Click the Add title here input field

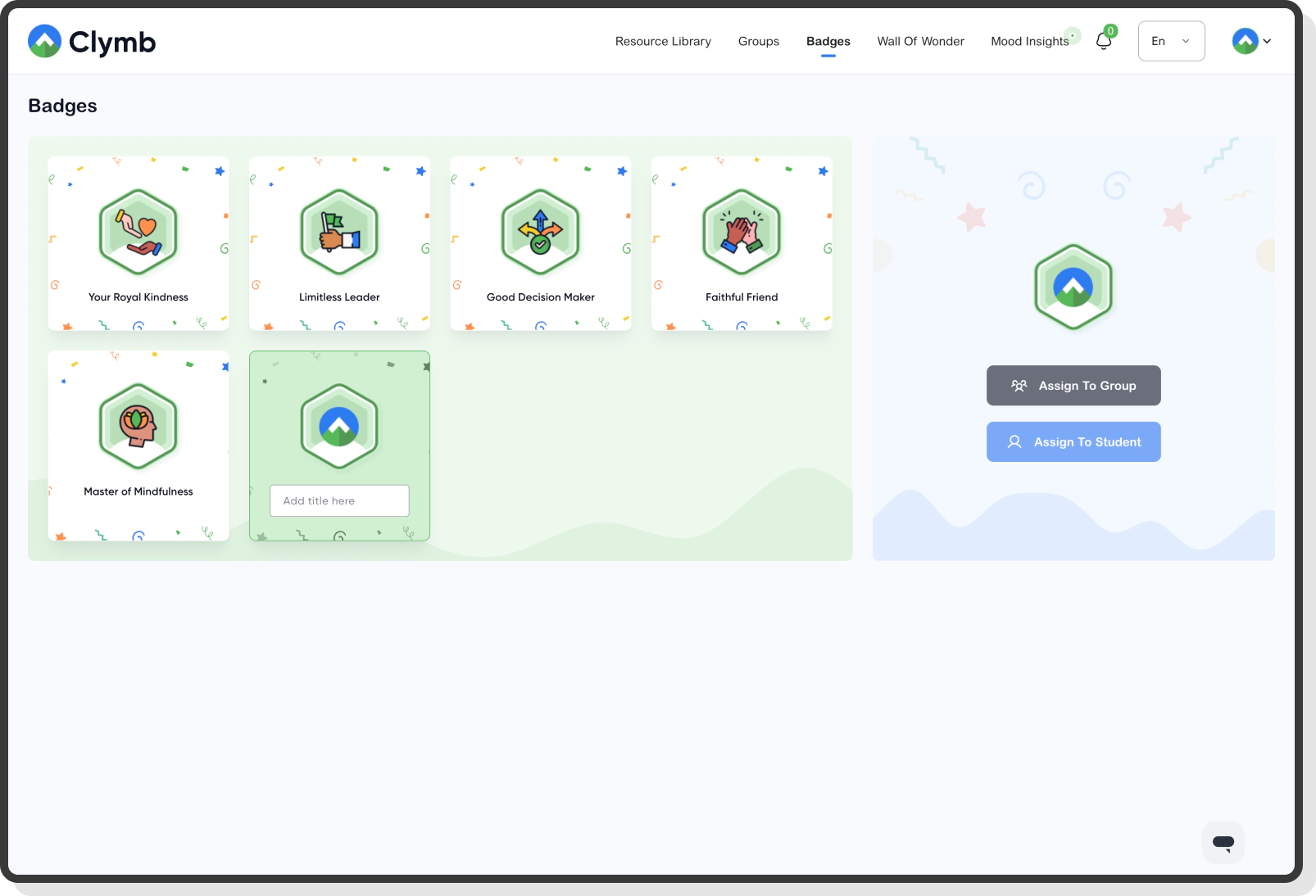pos(339,500)
